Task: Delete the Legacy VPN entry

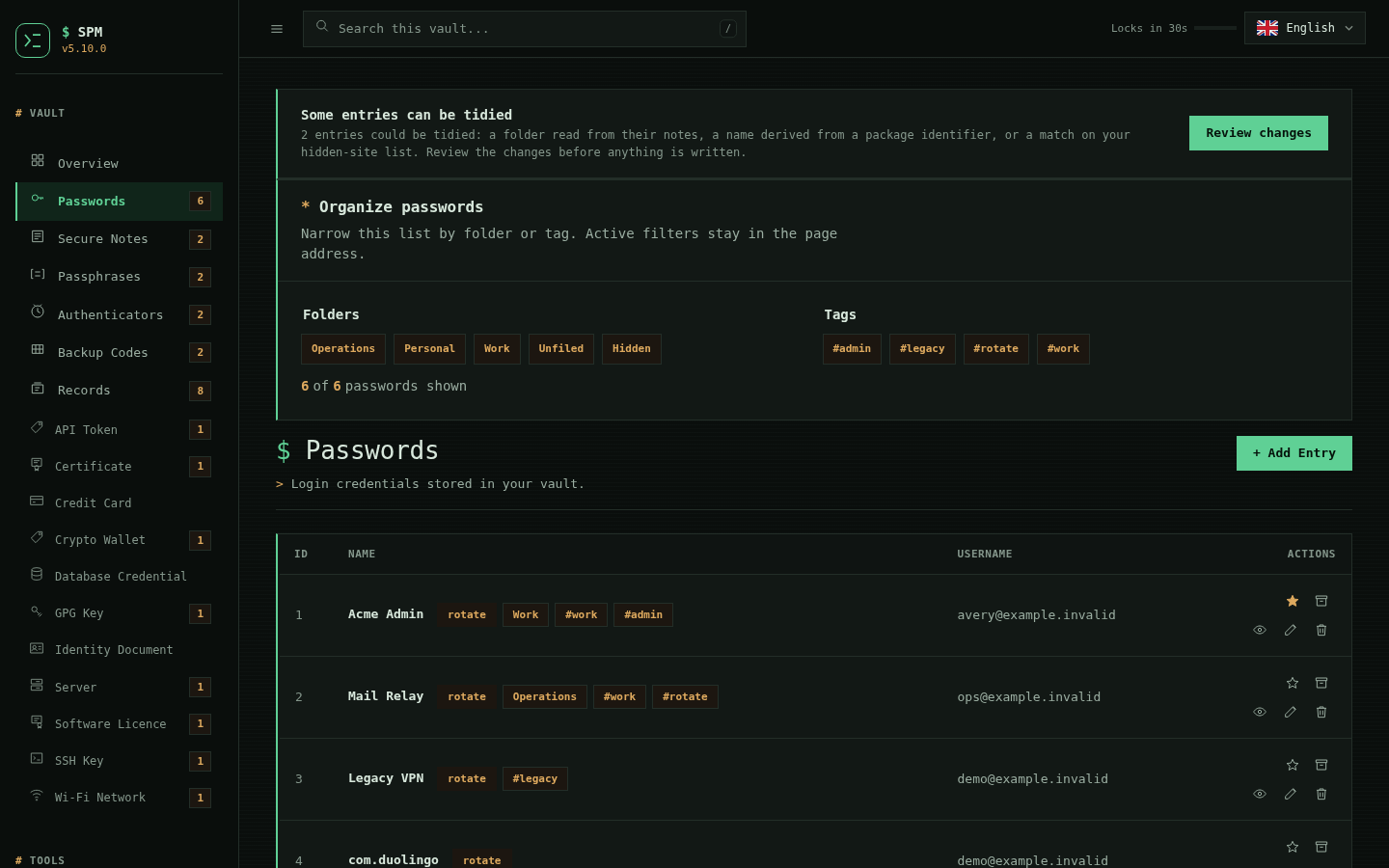Action: coord(1321,794)
